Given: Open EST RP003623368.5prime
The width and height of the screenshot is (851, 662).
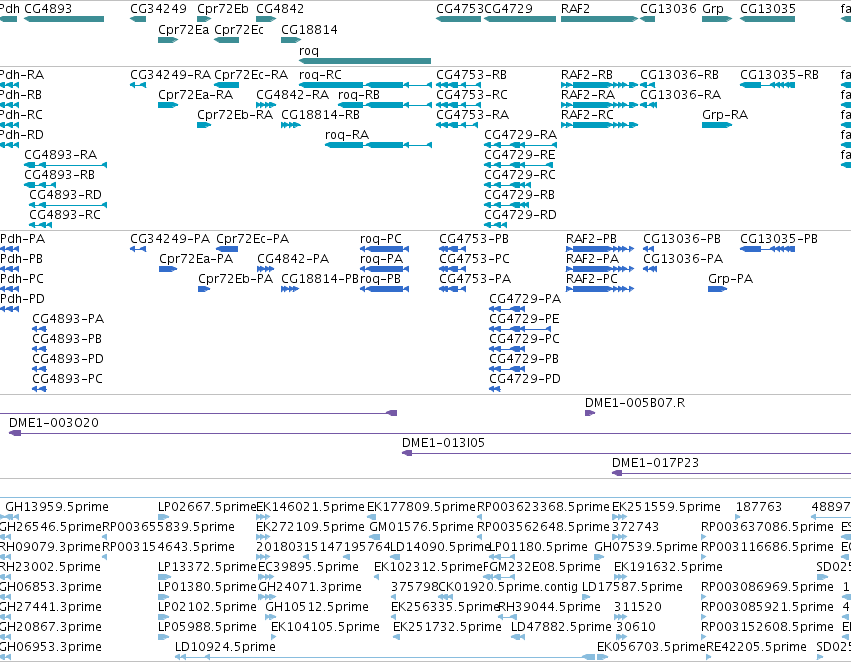Looking at the screenshot, I should [543, 507].
